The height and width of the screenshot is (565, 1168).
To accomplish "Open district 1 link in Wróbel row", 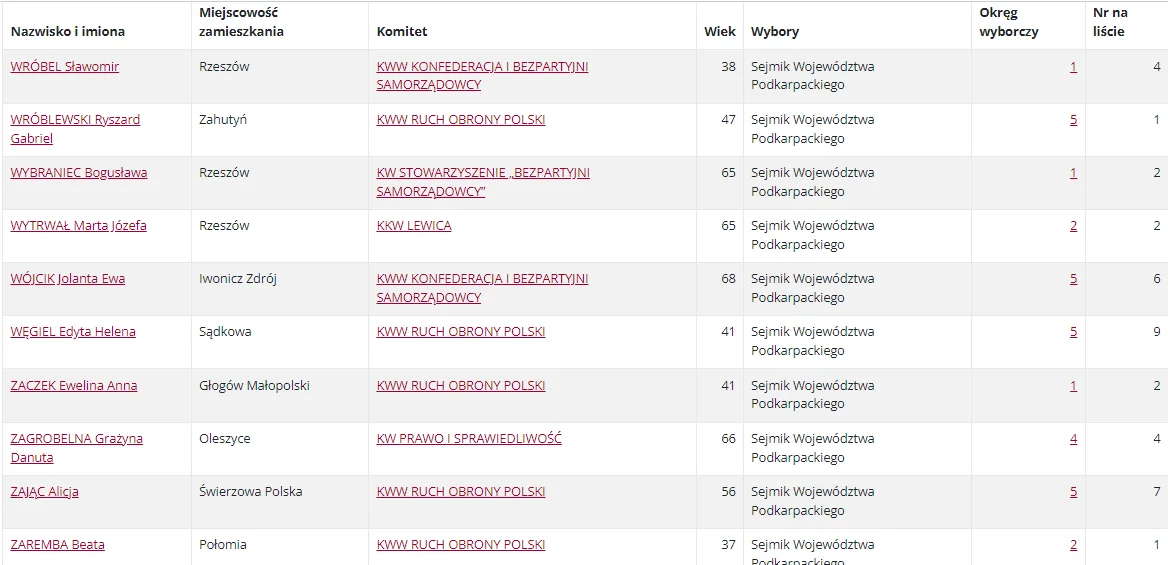I will click(x=1073, y=67).
